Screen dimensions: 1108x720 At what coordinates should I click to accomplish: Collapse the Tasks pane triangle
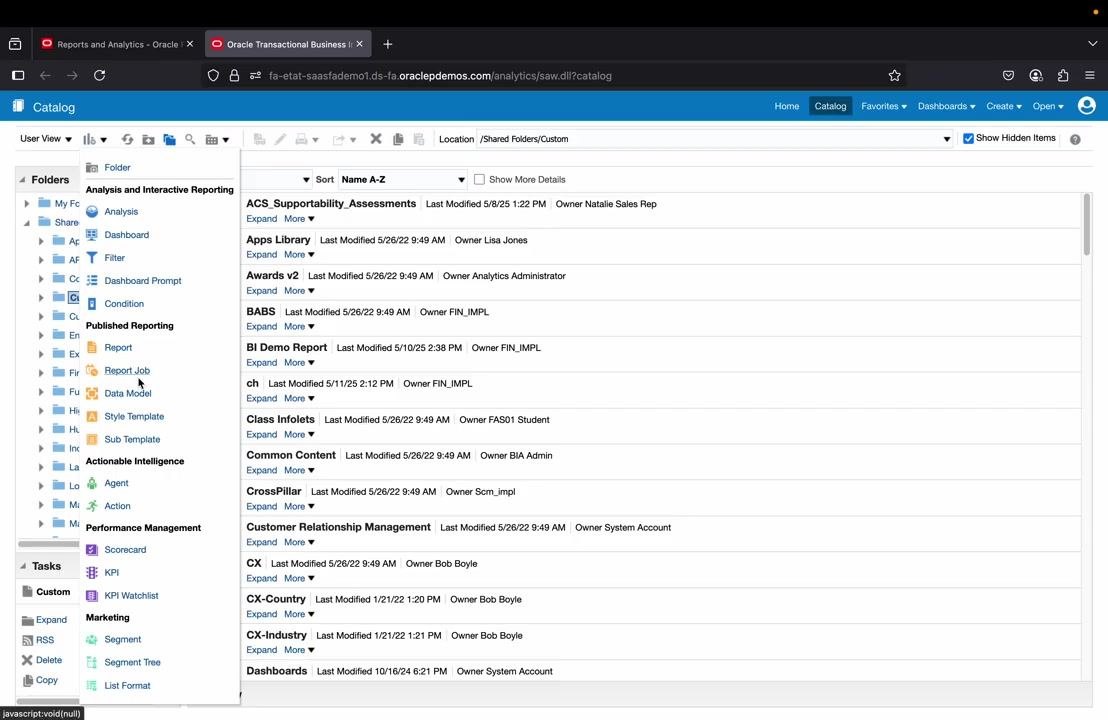tap(23, 566)
